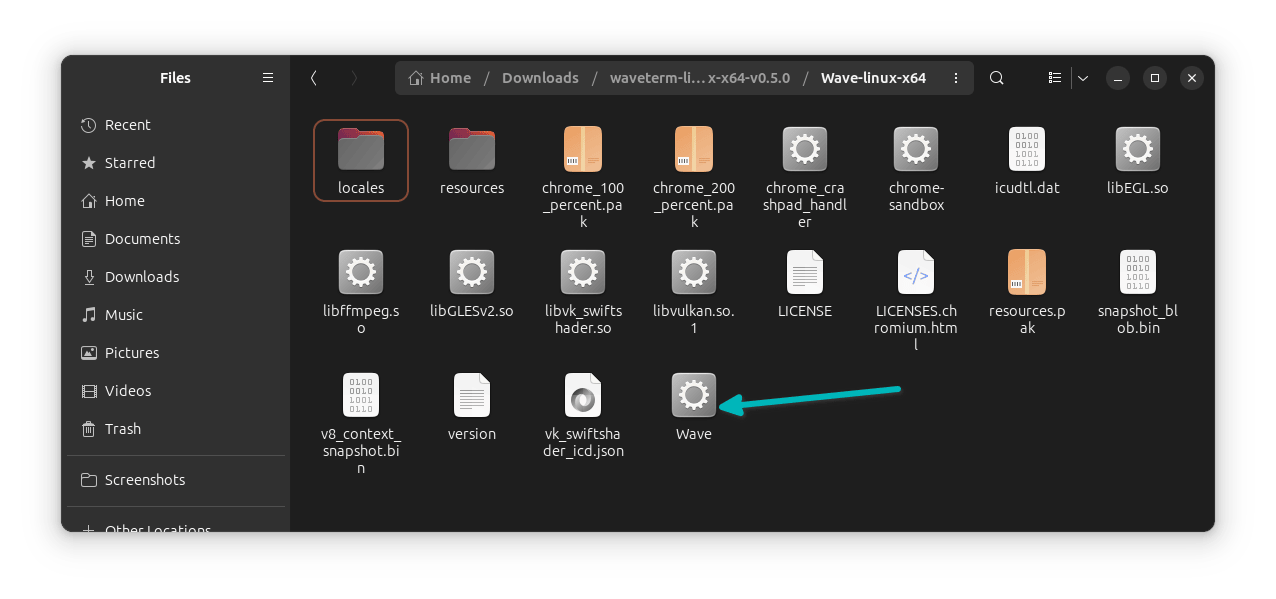Click the search magnifier icon

tap(996, 78)
